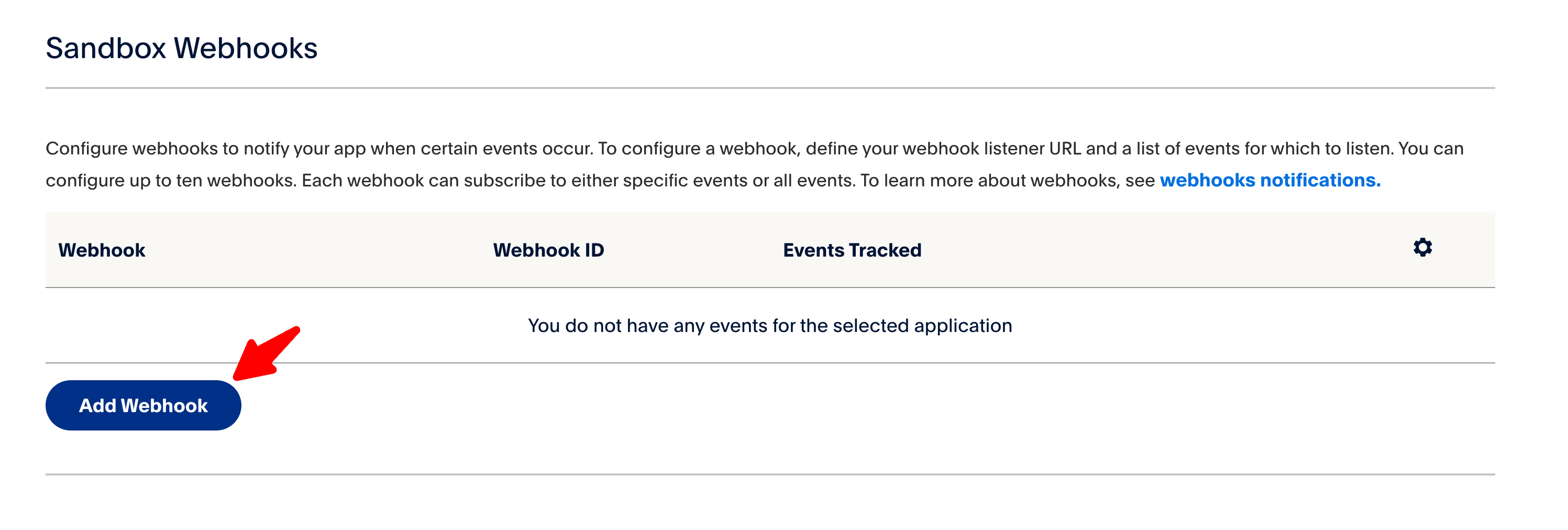Click the empty events message text

pos(769,326)
